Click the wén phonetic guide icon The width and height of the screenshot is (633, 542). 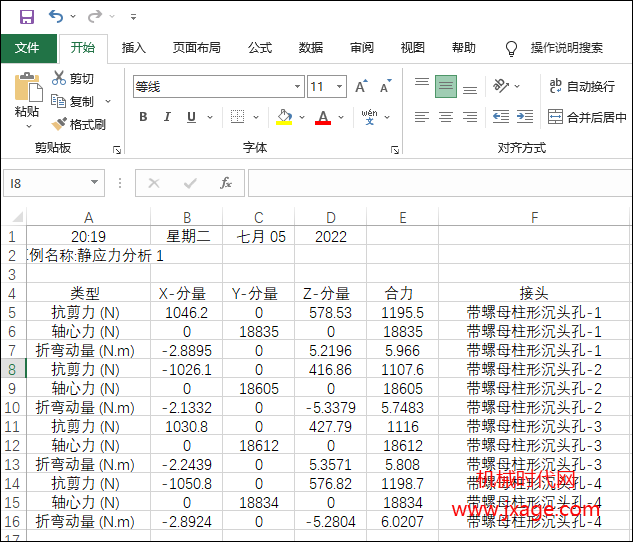[369, 117]
